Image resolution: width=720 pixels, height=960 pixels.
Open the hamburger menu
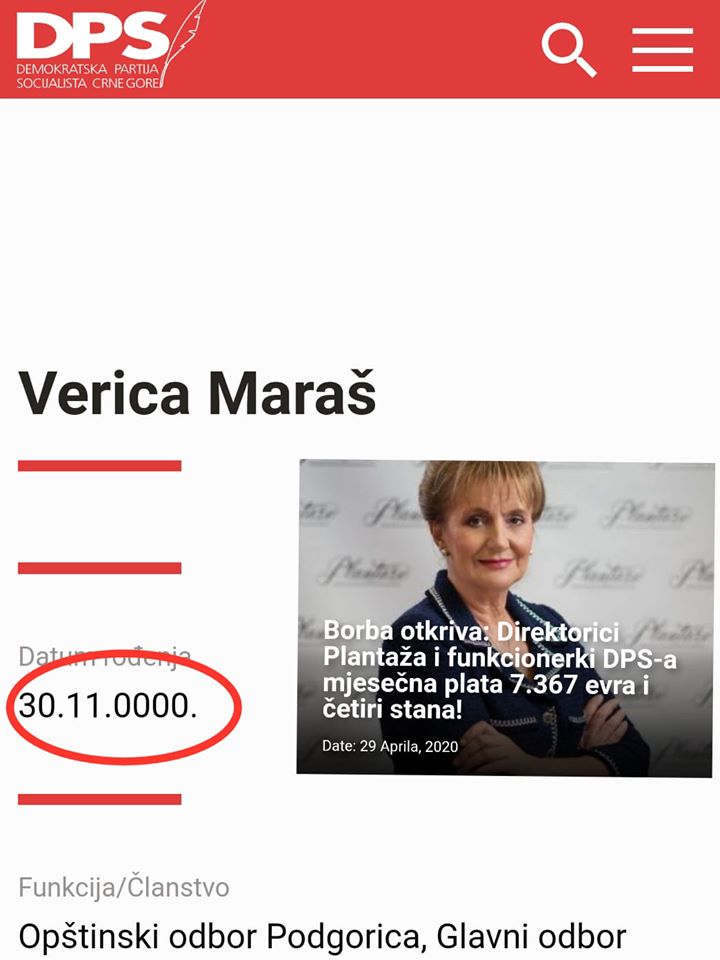(662, 50)
